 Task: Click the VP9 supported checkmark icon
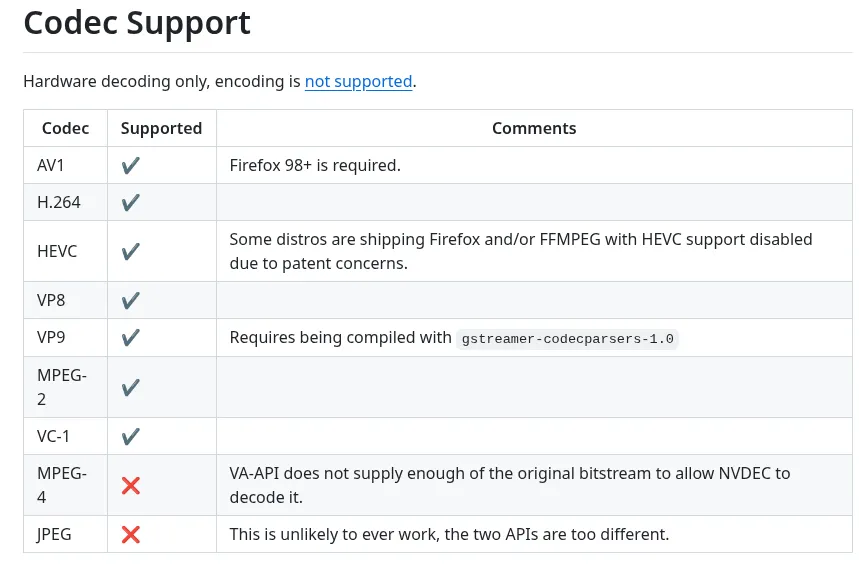click(x=130, y=337)
